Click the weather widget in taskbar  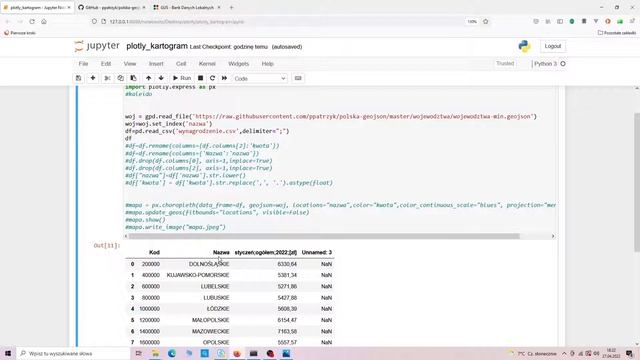pos(533,353)
